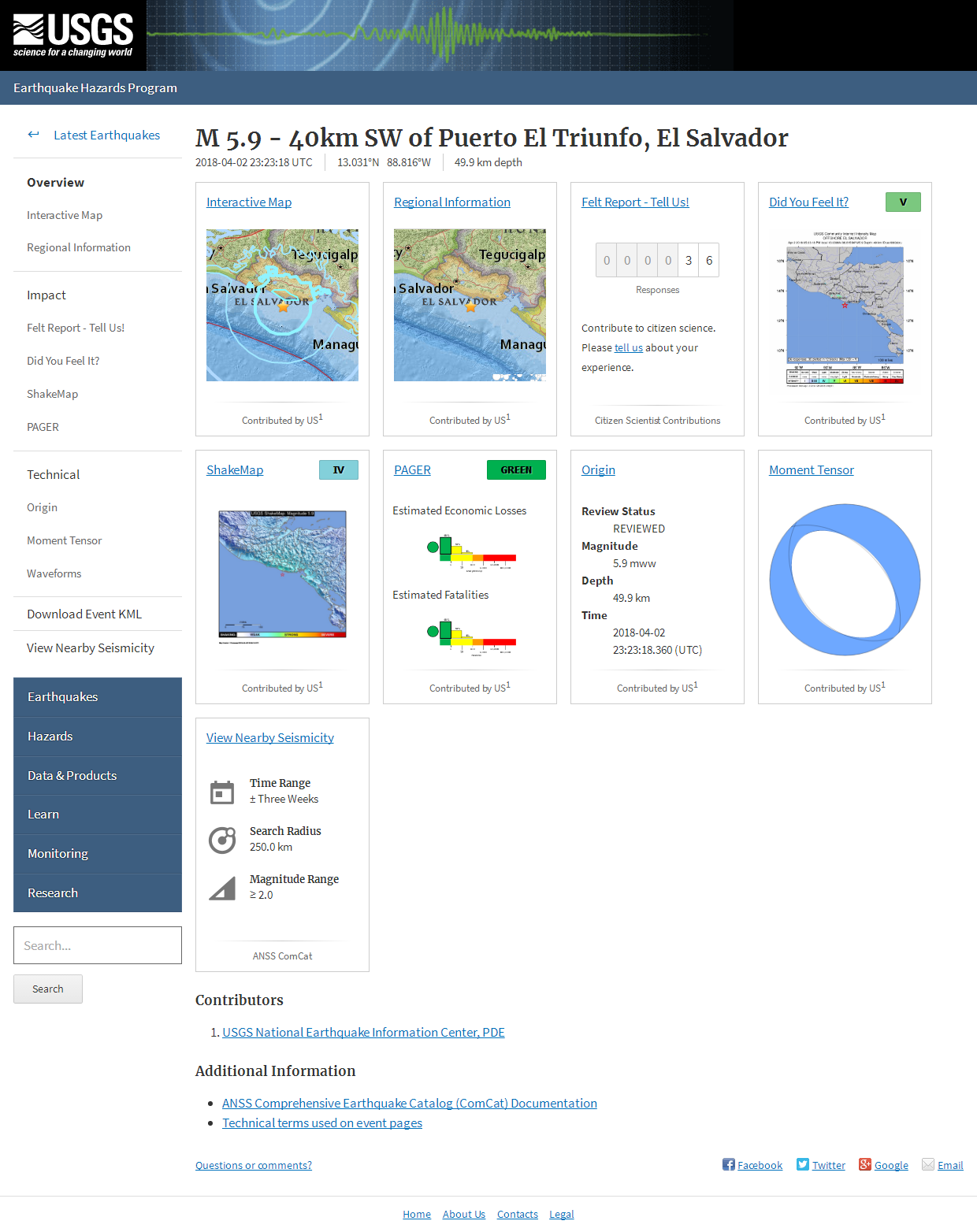The image size is (977, 1232).
Task: Open USGS National Earthquake Information Center link
Action: coord(363,1033)
